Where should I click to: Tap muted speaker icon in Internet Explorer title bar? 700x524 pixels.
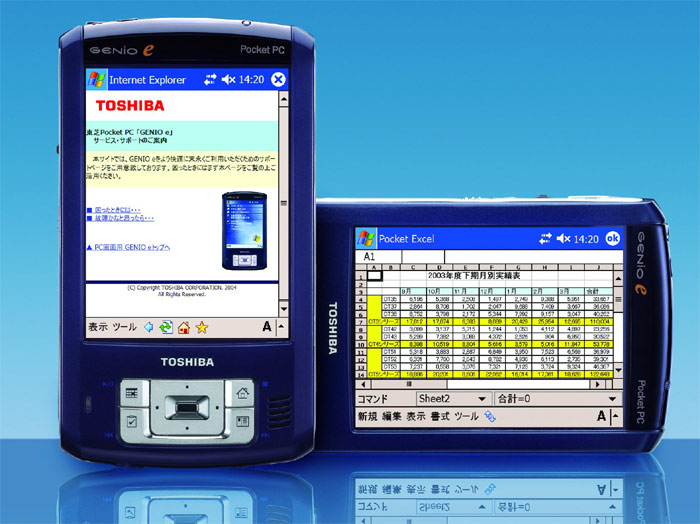click(228, 79)
